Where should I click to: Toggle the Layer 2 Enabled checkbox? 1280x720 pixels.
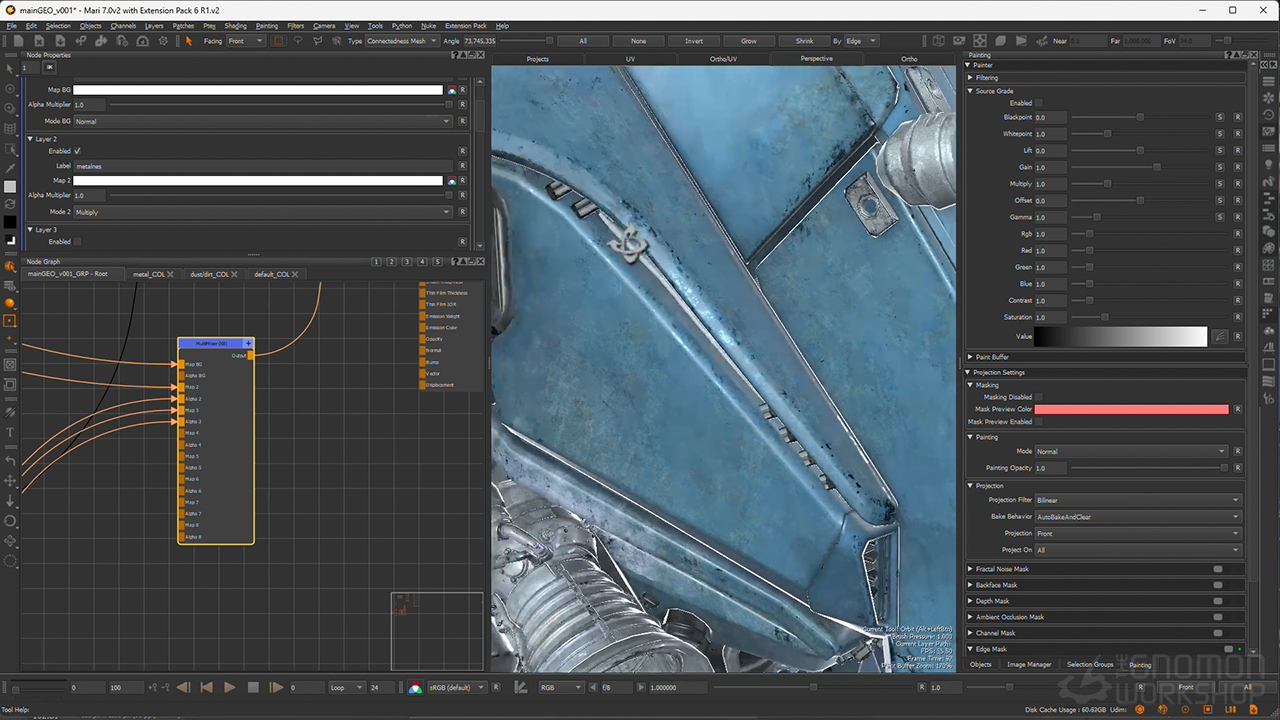(x=77, y=151)
